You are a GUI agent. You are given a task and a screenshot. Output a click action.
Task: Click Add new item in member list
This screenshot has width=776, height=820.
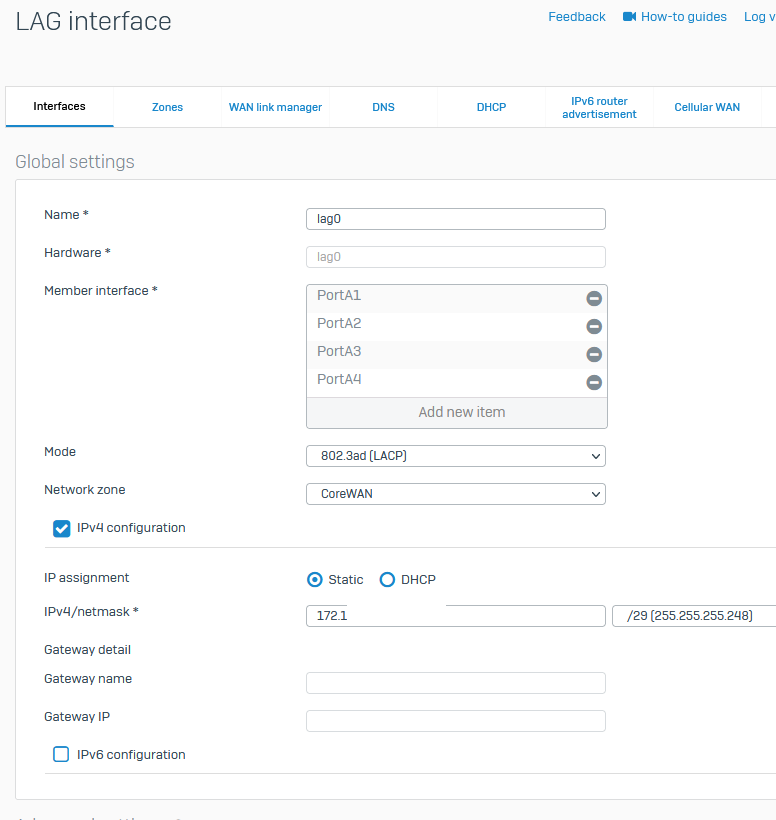pyautogui.click(x=461, y=412)
